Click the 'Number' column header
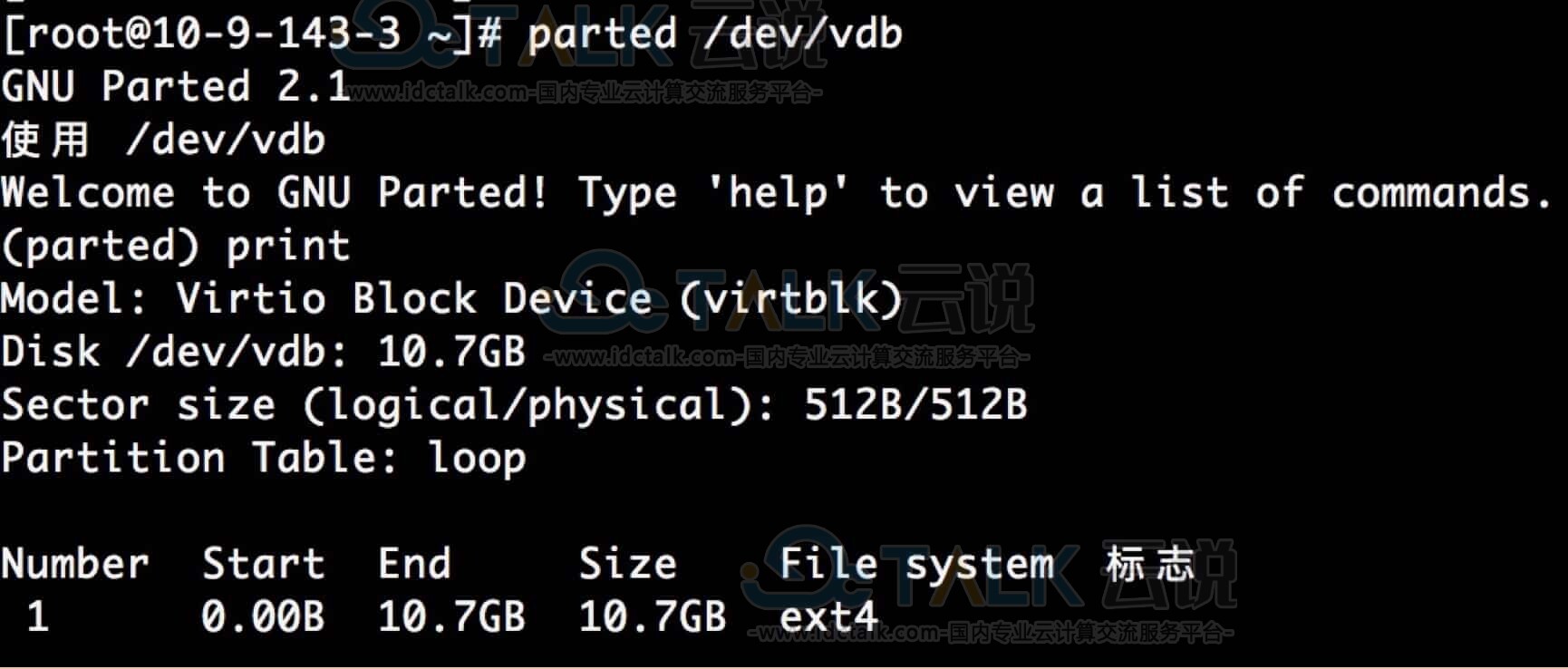Screen dimensions: 1568x669 click(x=75, y=563)
